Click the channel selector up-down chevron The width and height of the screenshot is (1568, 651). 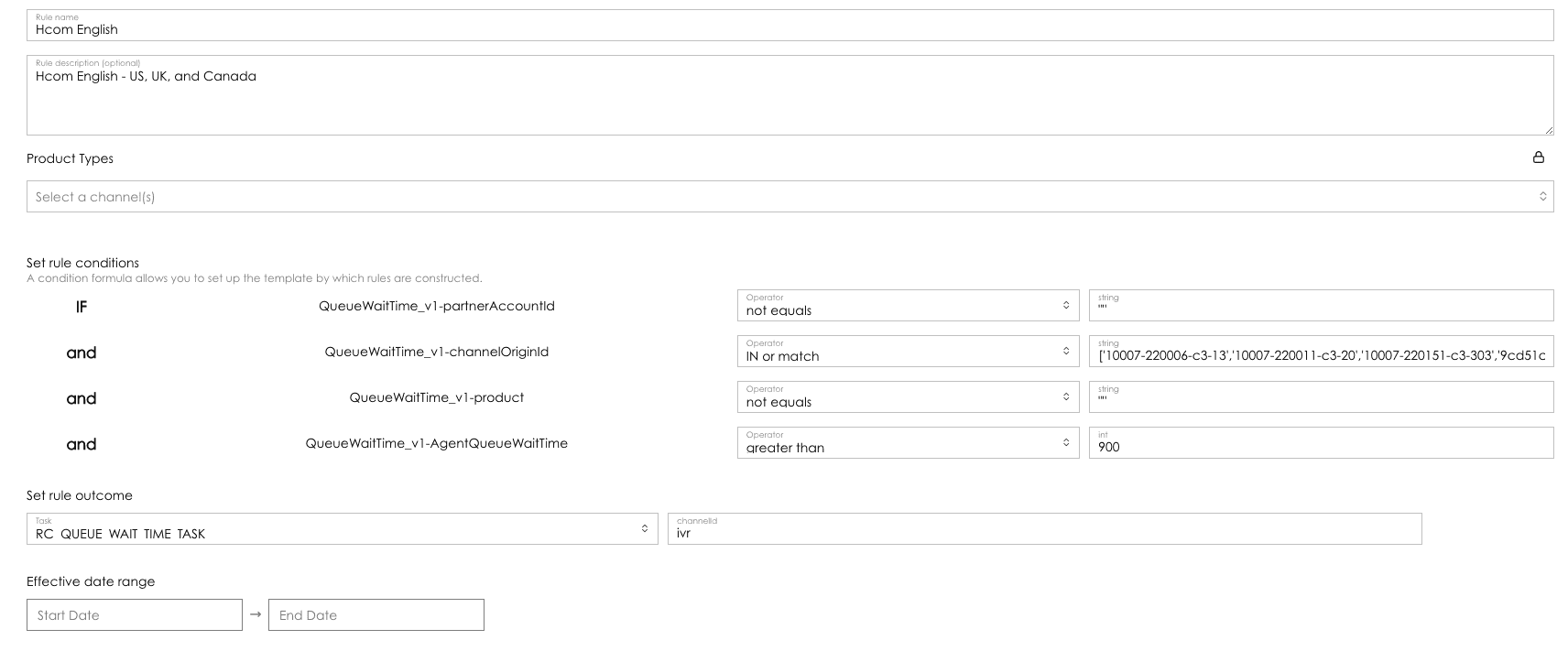1542,196
